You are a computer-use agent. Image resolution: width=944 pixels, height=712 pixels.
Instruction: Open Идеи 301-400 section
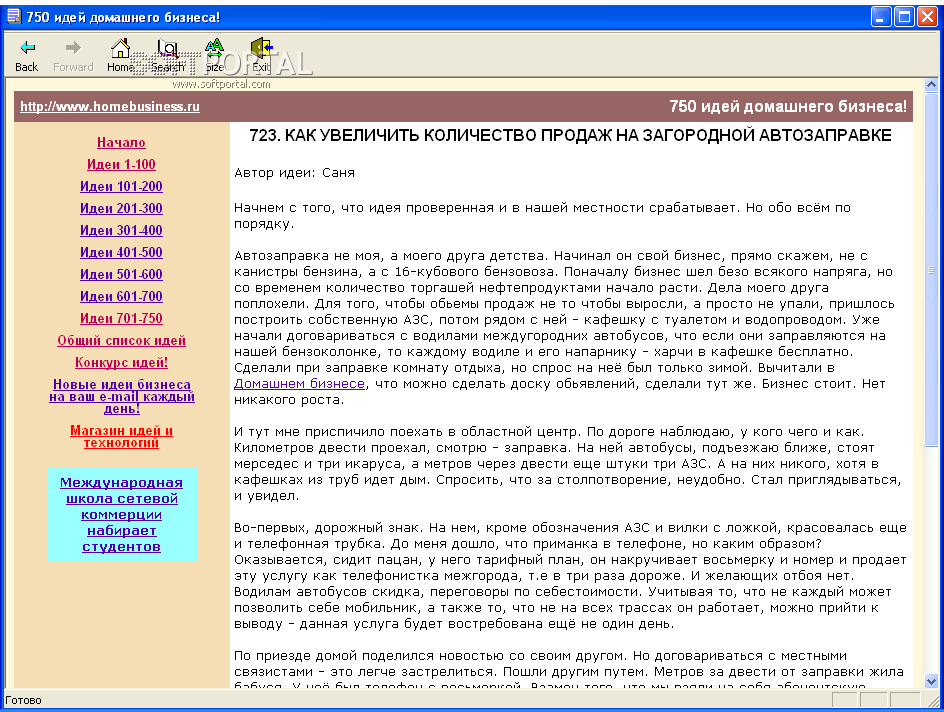click(x=121, y=231)
